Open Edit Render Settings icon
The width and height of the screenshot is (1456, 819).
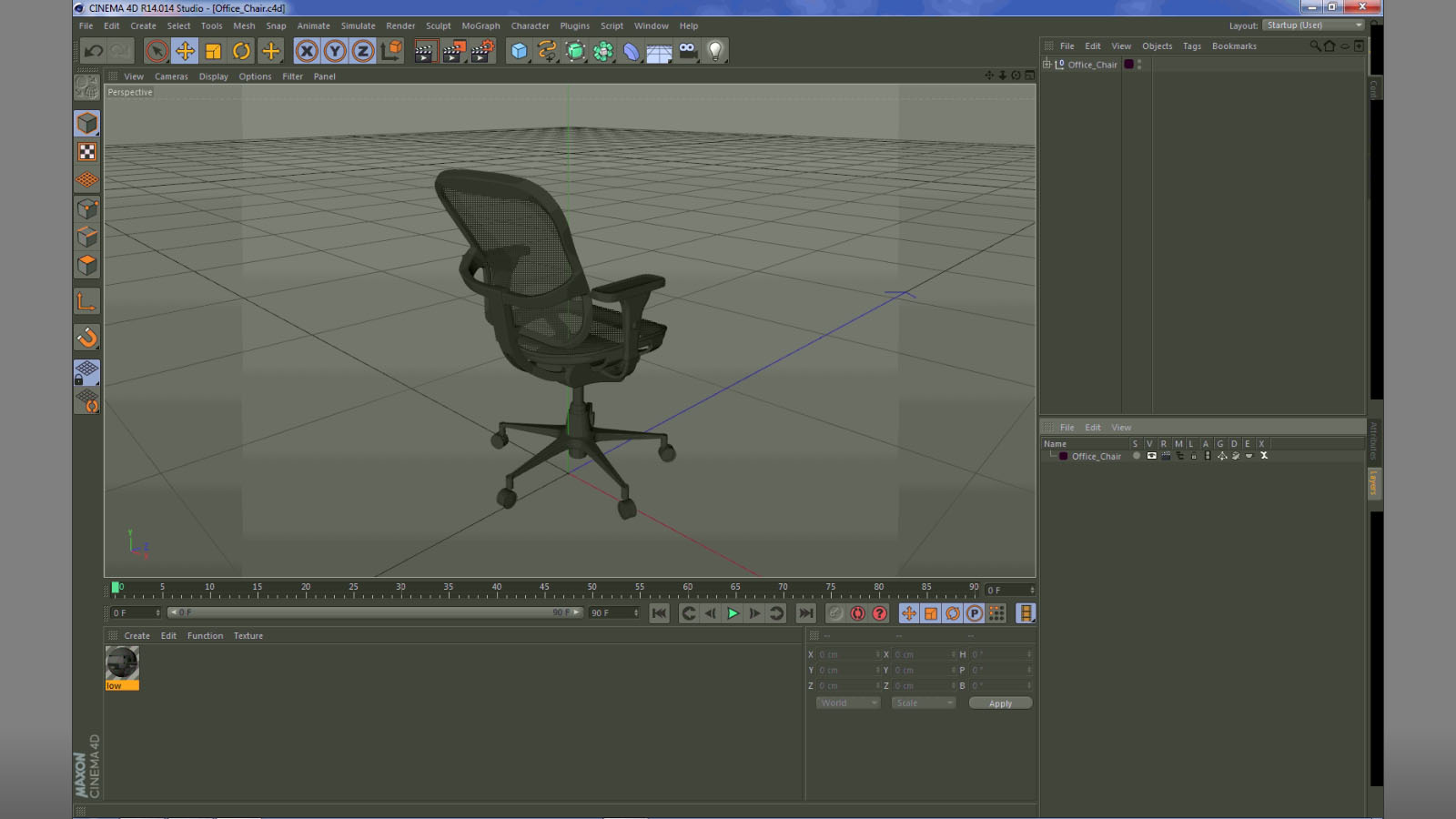click(x=482, y=51)
